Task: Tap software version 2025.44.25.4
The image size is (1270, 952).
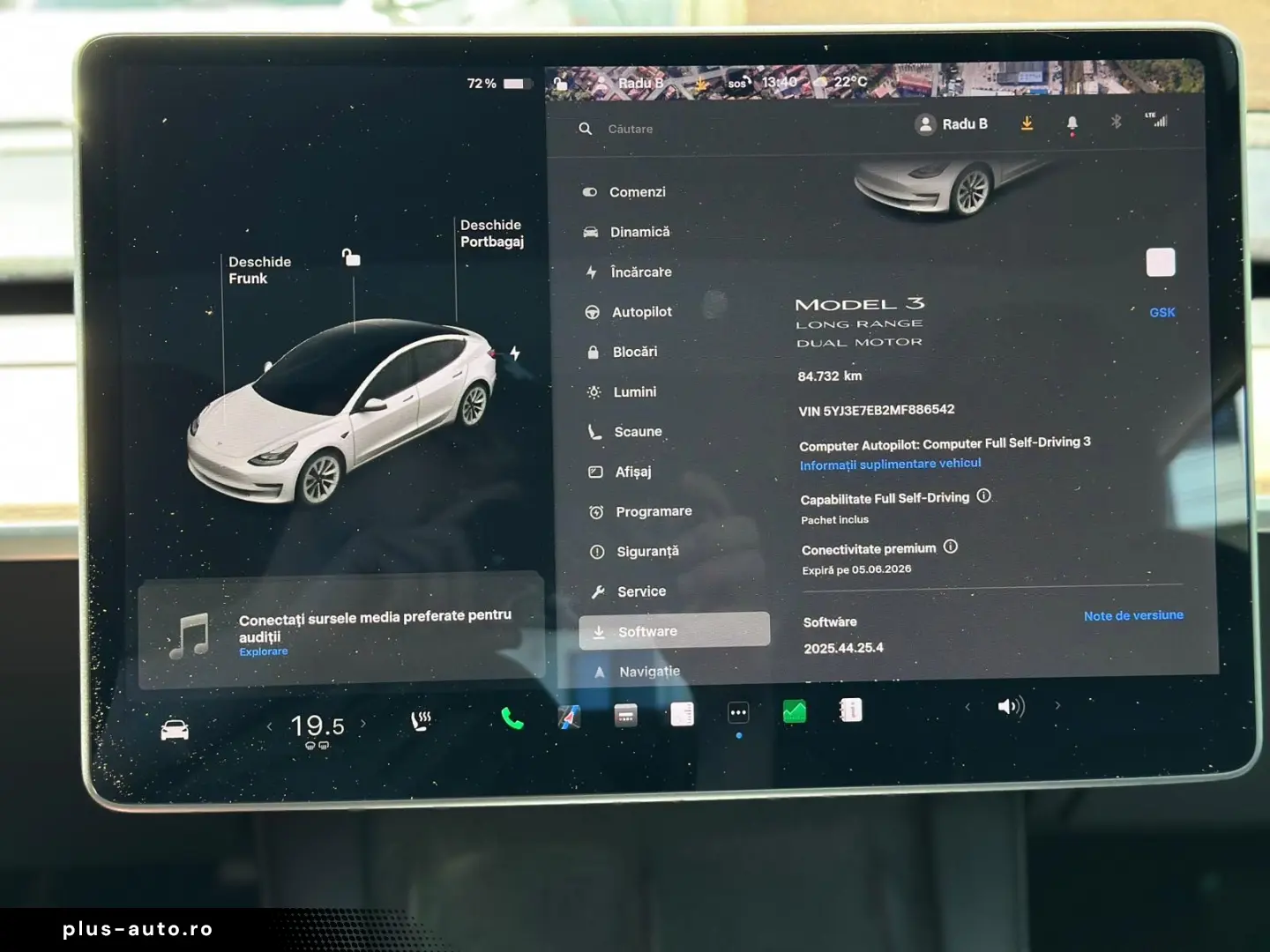Action: coord(844,648)
